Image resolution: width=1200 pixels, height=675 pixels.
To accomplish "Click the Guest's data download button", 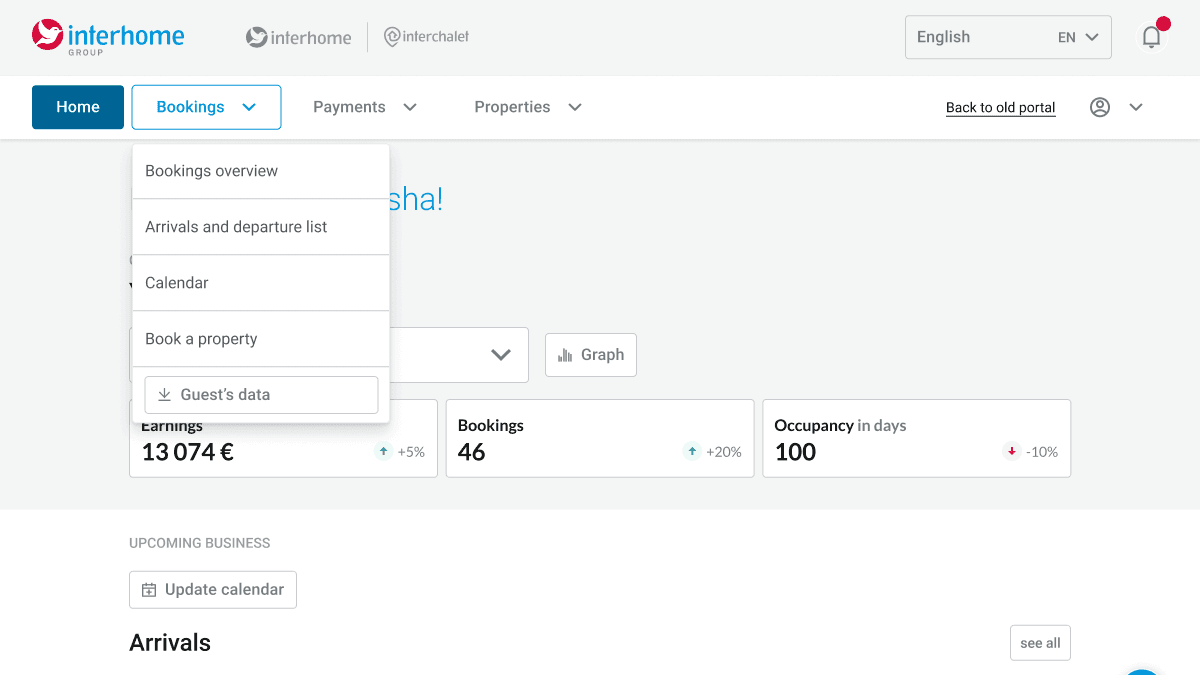I will 261,395.
